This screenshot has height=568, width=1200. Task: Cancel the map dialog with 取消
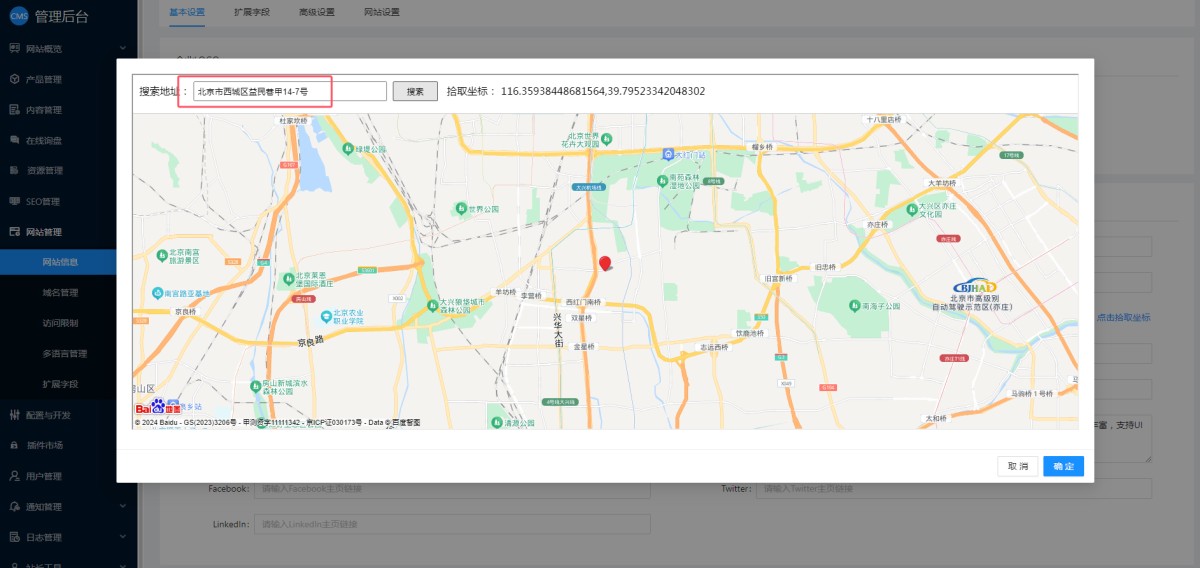coord(1017,466)
